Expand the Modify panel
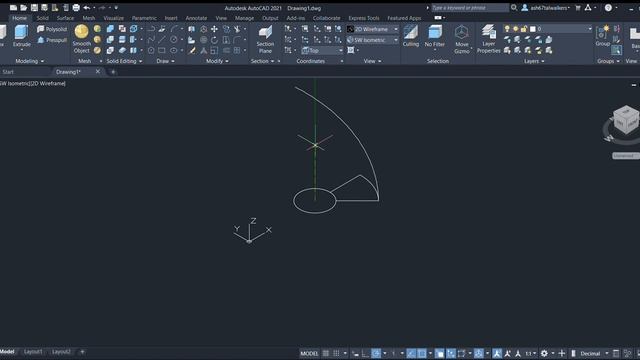The width and height of the screenshot is (640, 360). (217, 61)
